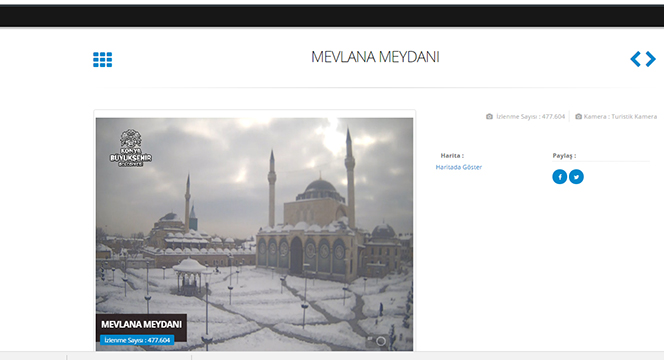
Task: Click the snowy mosque live camera image
Action: point(254,234)
